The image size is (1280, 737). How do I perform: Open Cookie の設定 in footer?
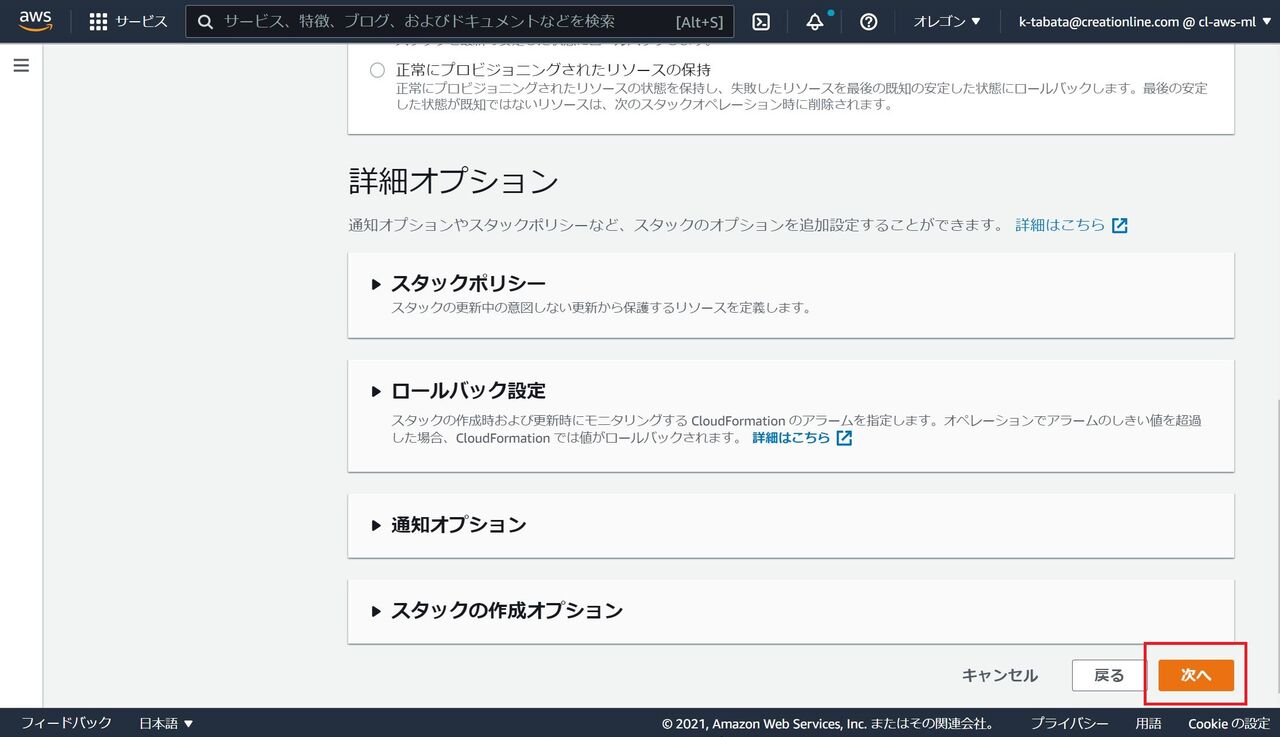coord(1229,724)
